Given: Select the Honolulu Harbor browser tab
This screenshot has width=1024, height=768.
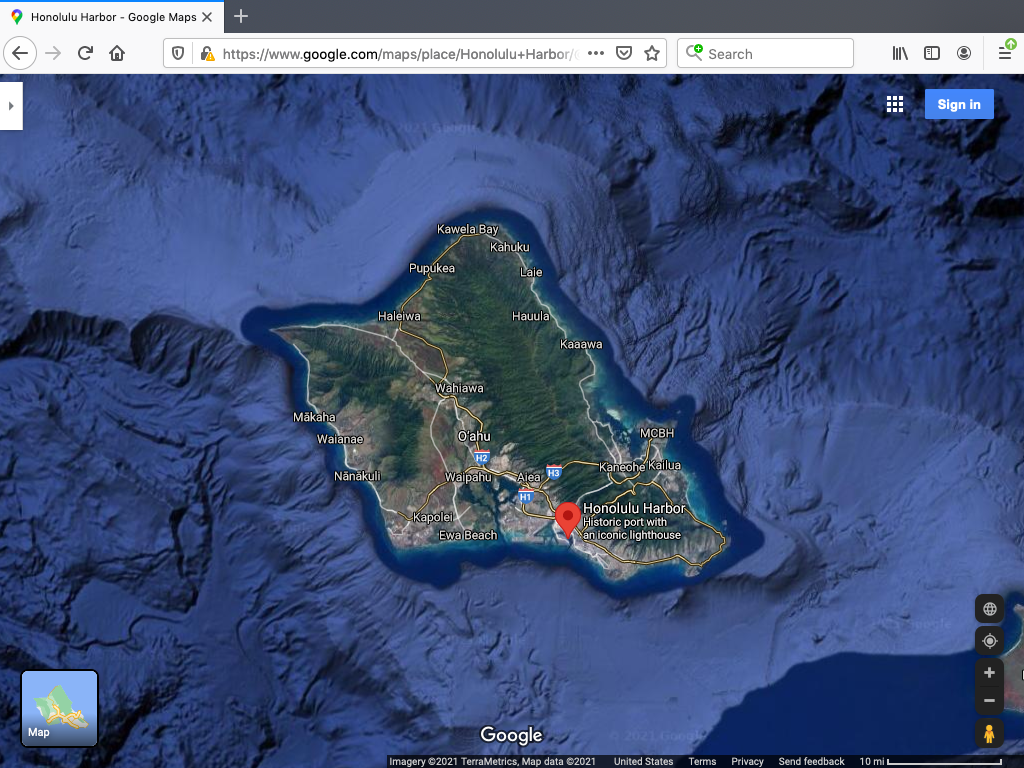Looking at the screenshot, I should (112, 17).
